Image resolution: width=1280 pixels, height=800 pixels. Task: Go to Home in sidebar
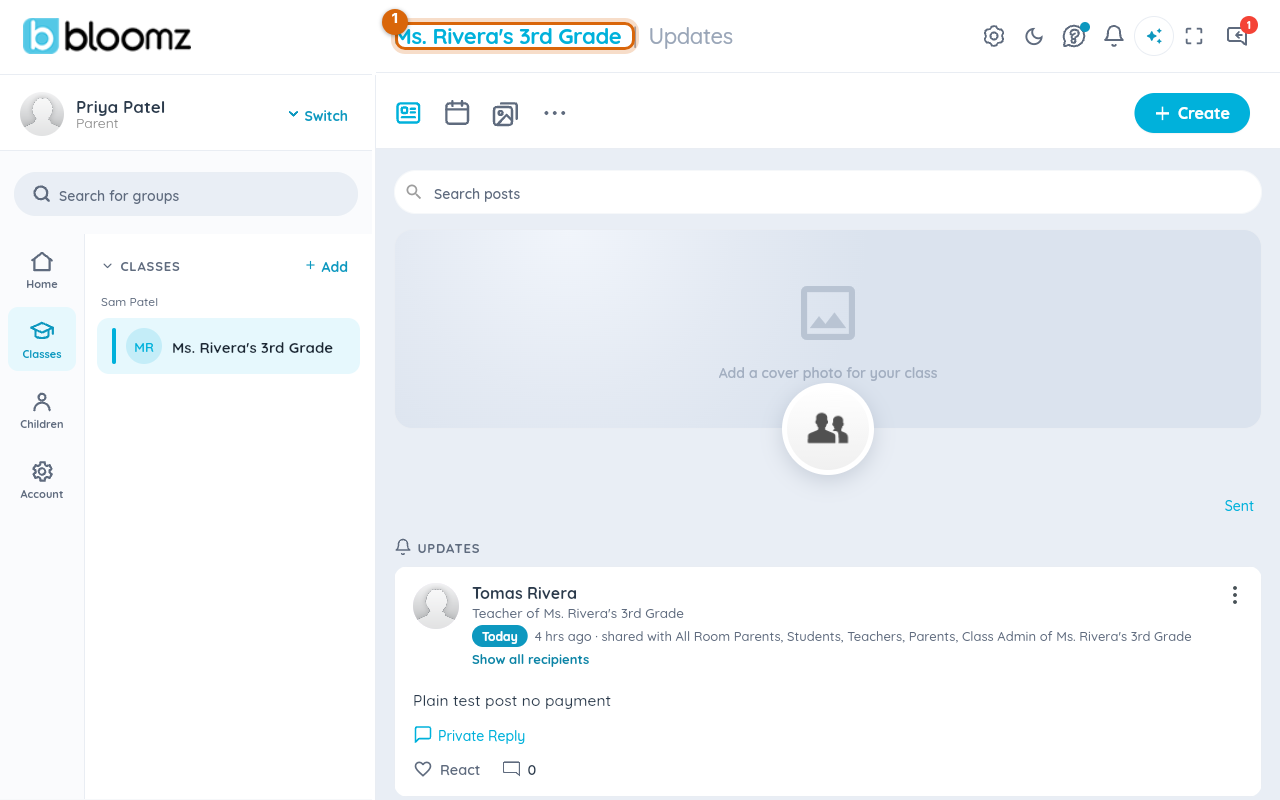(x=42, y=270)
